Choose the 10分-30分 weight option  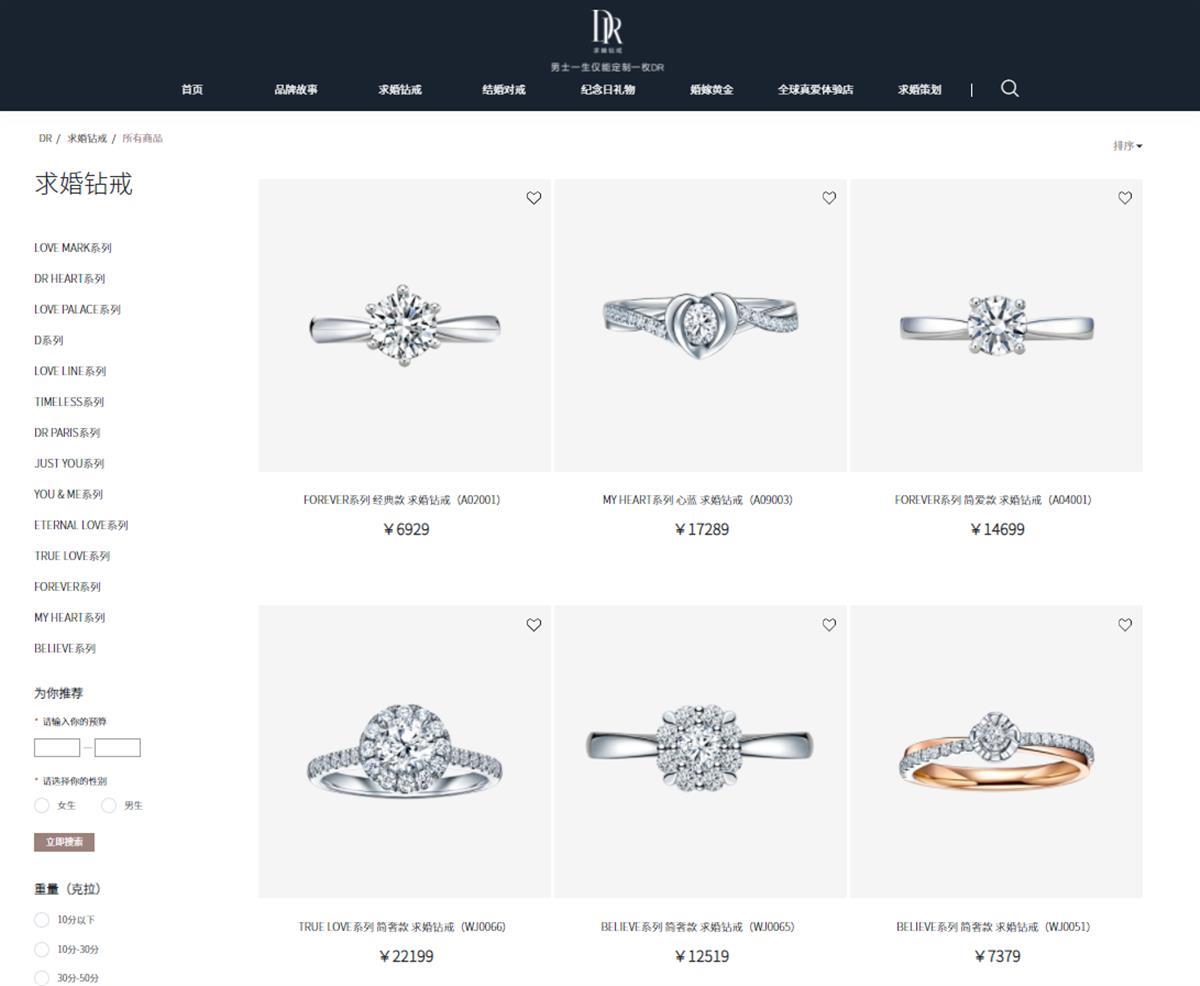(x=42, y=949)
